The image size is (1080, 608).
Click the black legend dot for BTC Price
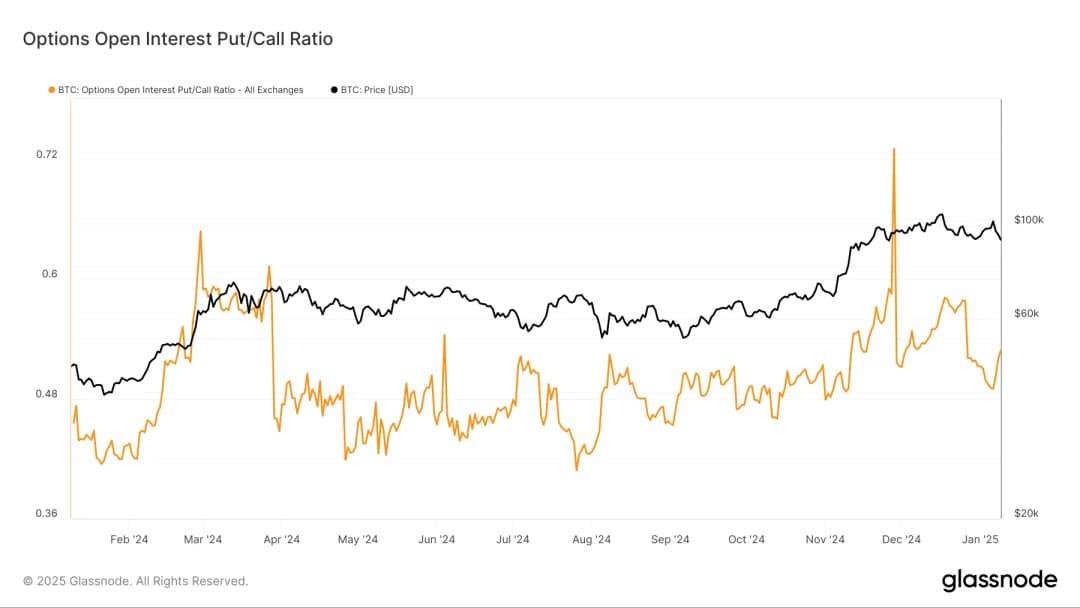[x=334, y=90]
